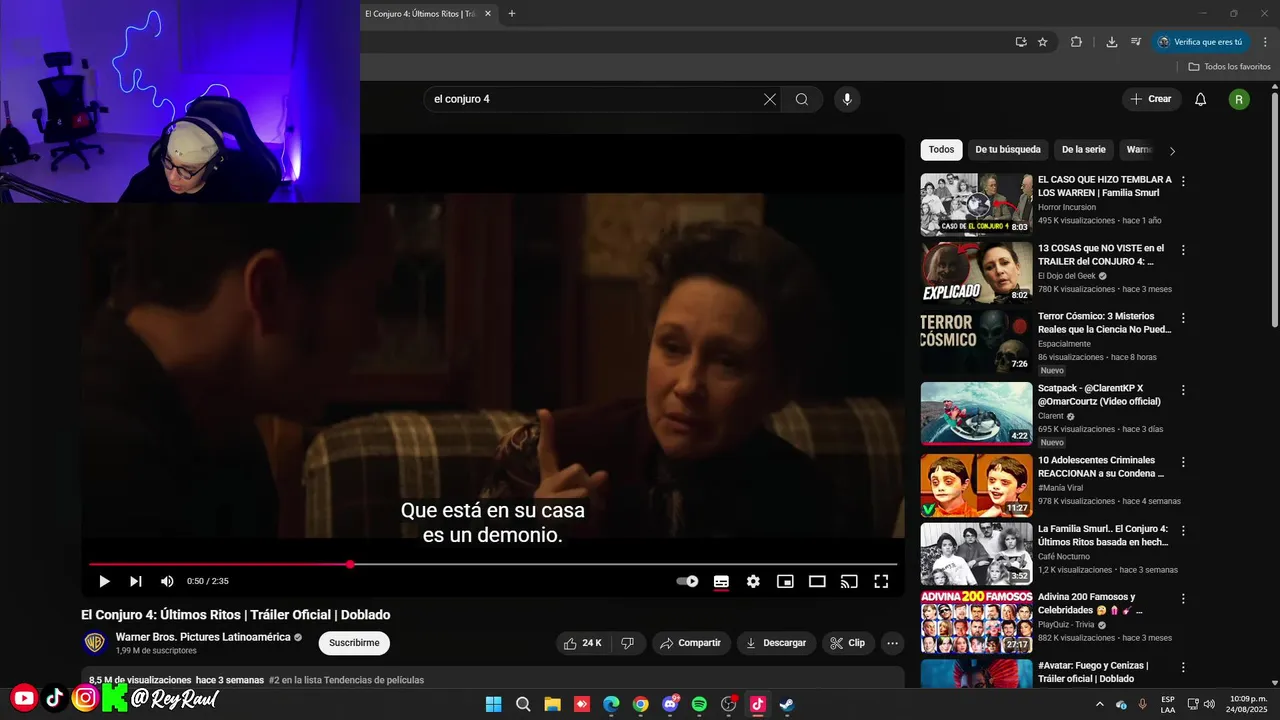Viewport: 1280px width, 720px height.
Task: Switch to miniplayer mode
Action: [x=785, y=581]
